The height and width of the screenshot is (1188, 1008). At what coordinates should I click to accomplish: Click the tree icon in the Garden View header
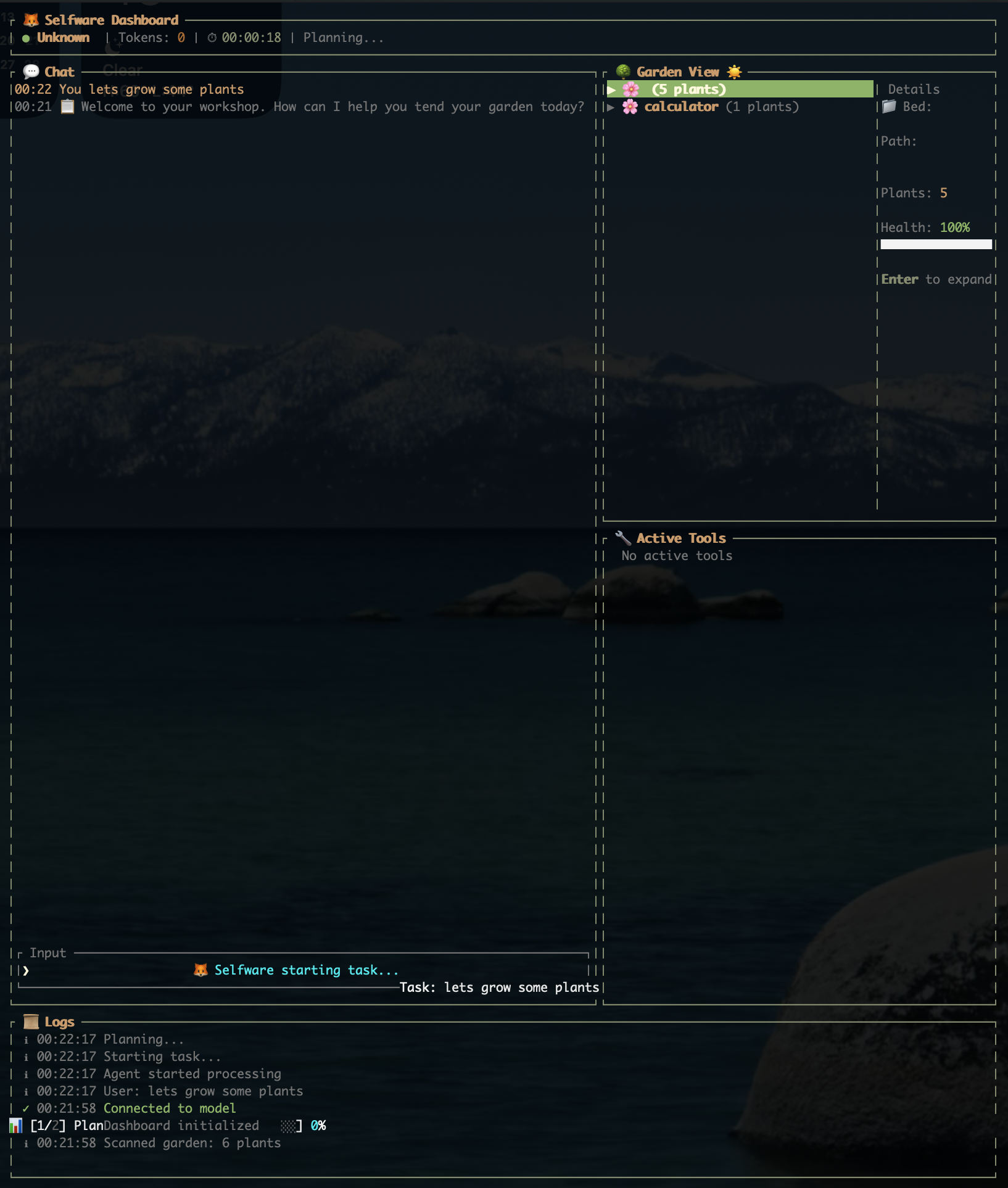click(x=624, y=71)
